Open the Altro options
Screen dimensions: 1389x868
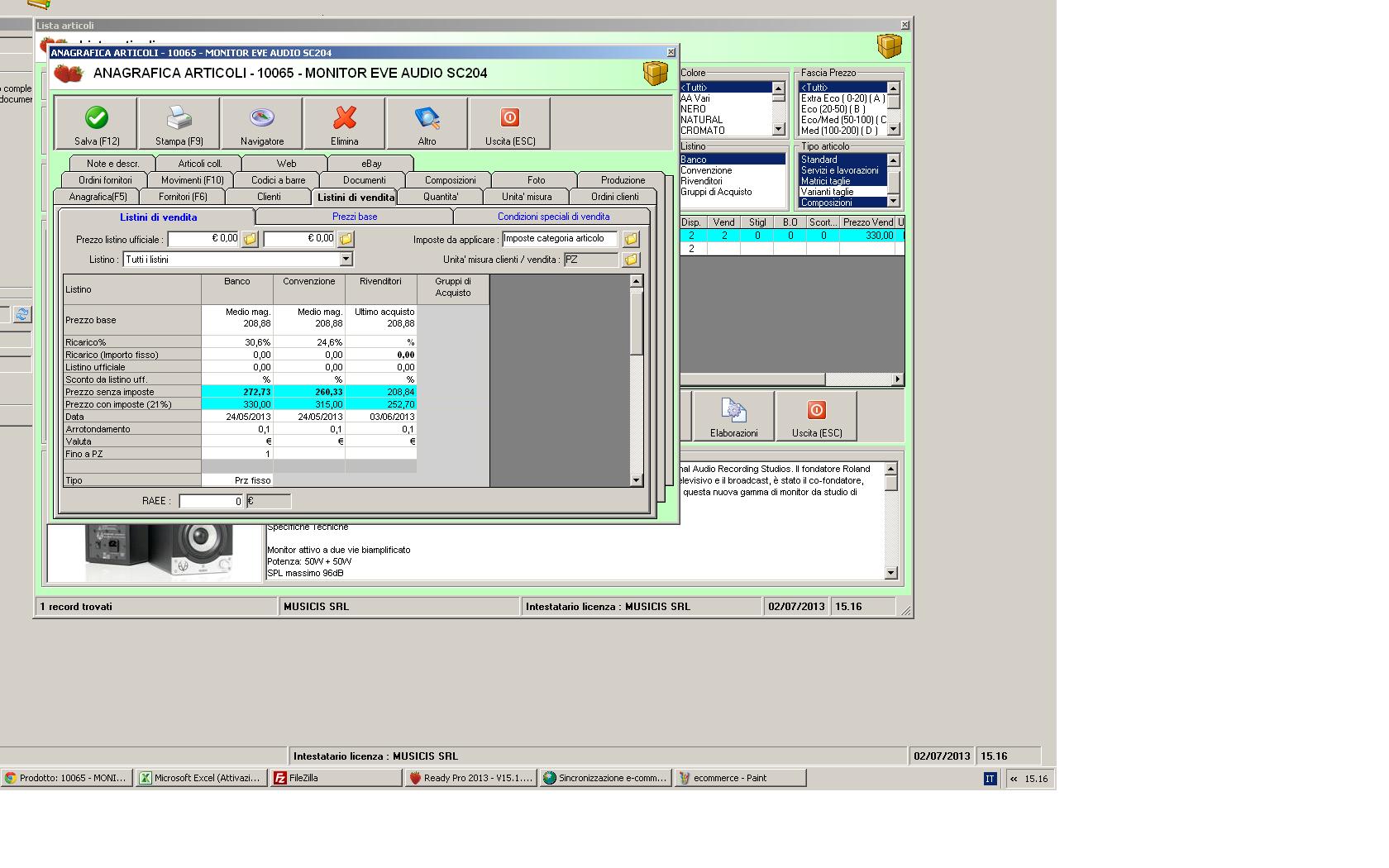pyautogui.click(x=427, y=123)
